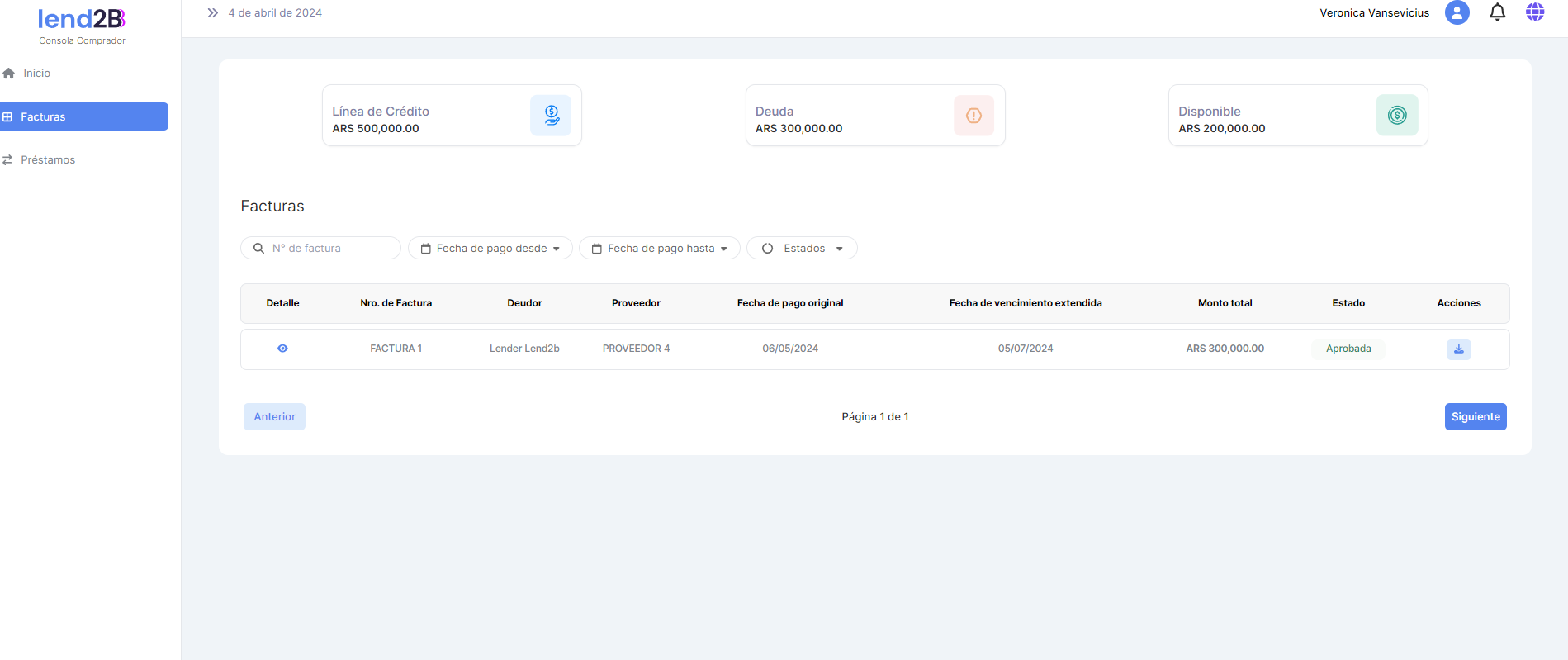Open the Fecha de pago hasta picker
Image resolution: width=1568 pixels, height=660 pixels.
(x=660, y=249)
